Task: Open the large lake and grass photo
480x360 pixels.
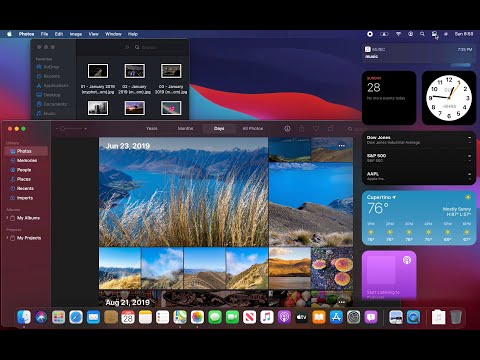Action: pyautogui.click(x=183, y=192)
